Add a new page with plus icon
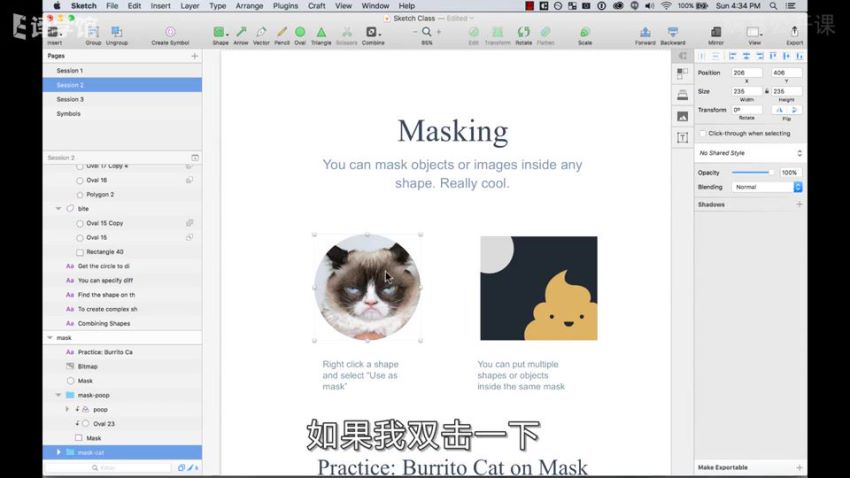This screenshot has height=478, width=850. (195, 56)
